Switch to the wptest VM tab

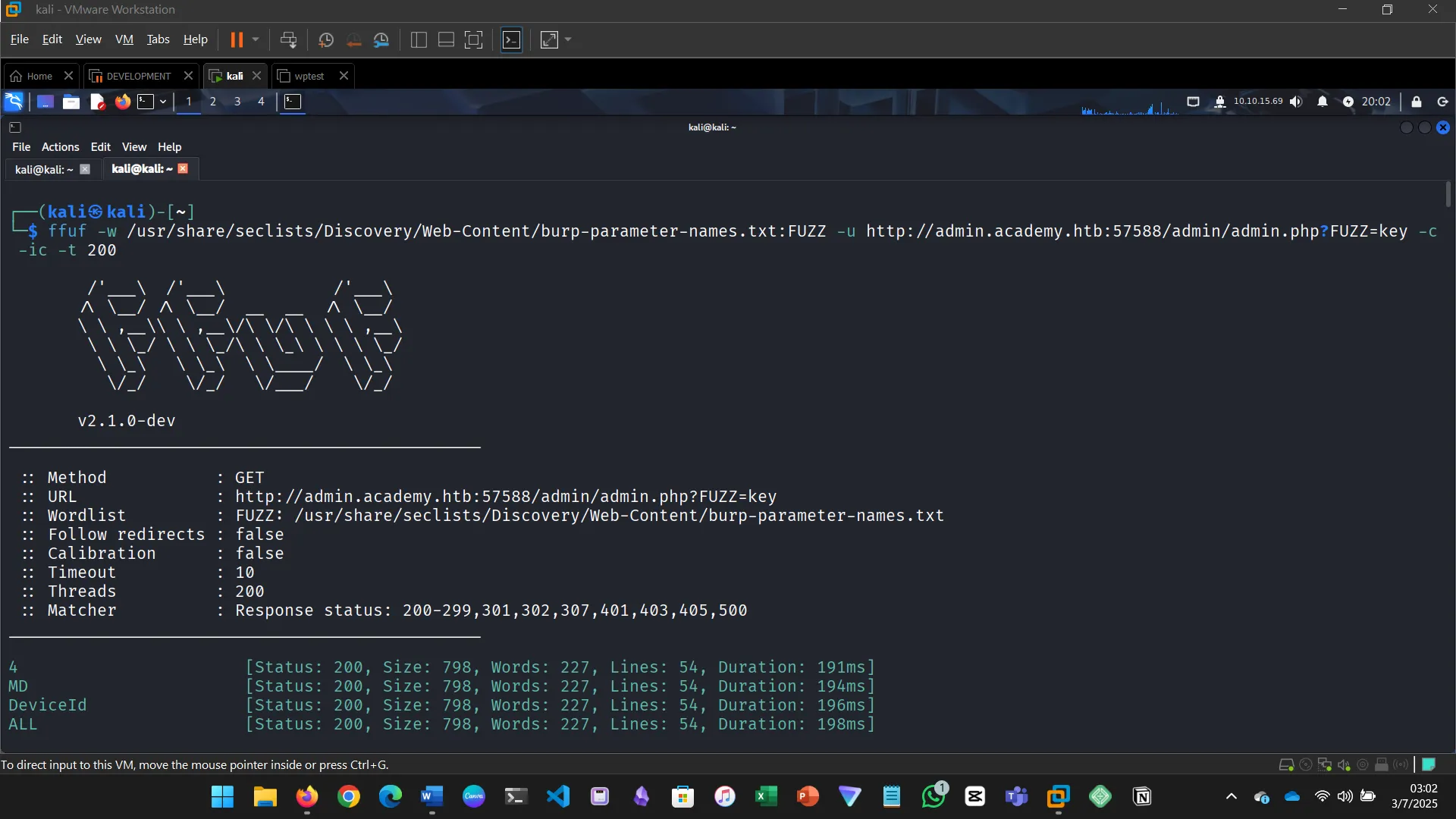[x=309, y=76]
